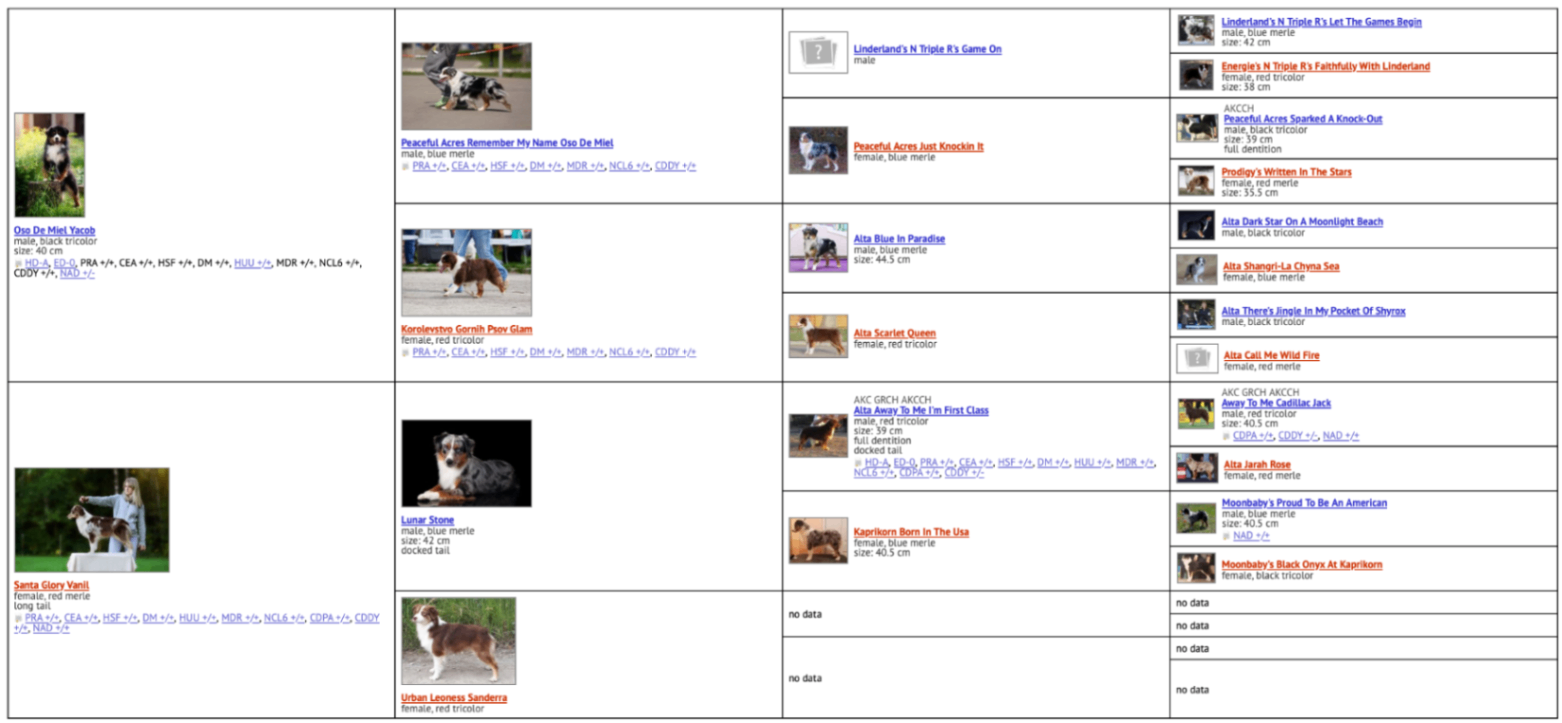Viewport: 1562px width, 723px height.
Task: Open Energie's N Triple R's Faithfully With Linderland link
Action: click(x=1325, y=66)
